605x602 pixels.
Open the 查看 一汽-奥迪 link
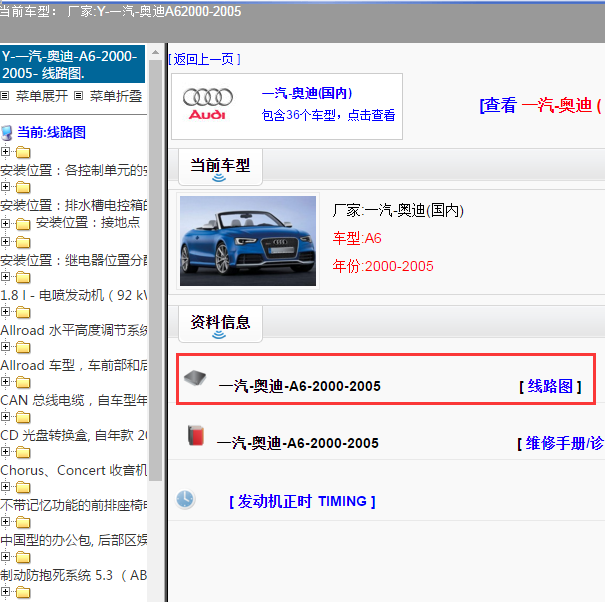[x=540, y=105]
